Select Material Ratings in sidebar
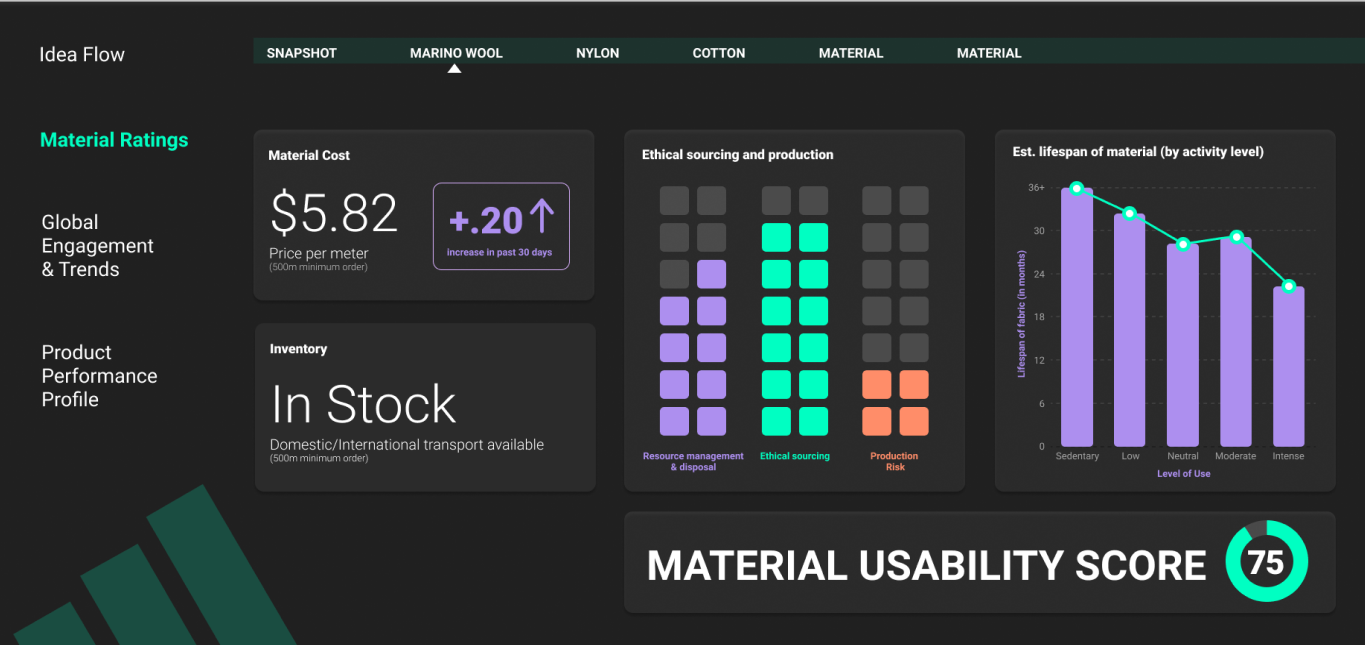 click(114, 140)
